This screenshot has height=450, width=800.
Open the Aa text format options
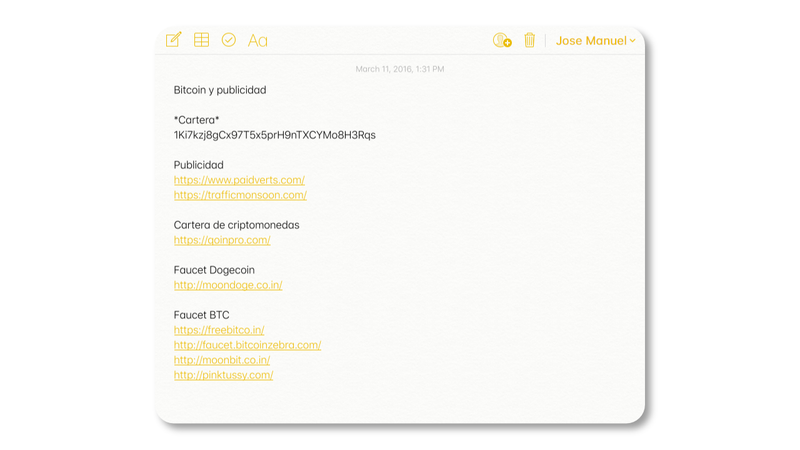257,41
